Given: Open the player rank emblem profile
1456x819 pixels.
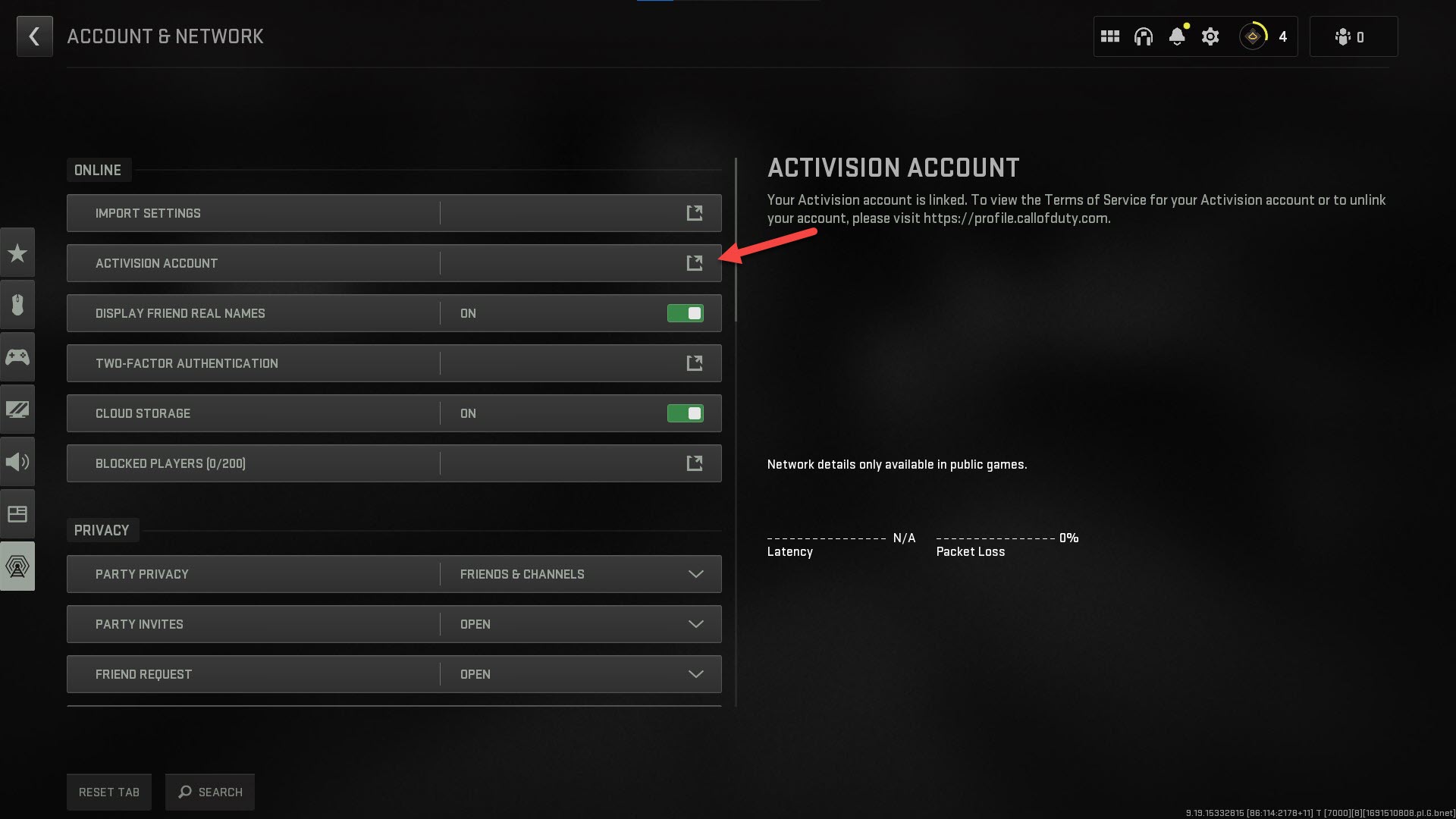Looking at the screenshot, I should [1253, 36].
